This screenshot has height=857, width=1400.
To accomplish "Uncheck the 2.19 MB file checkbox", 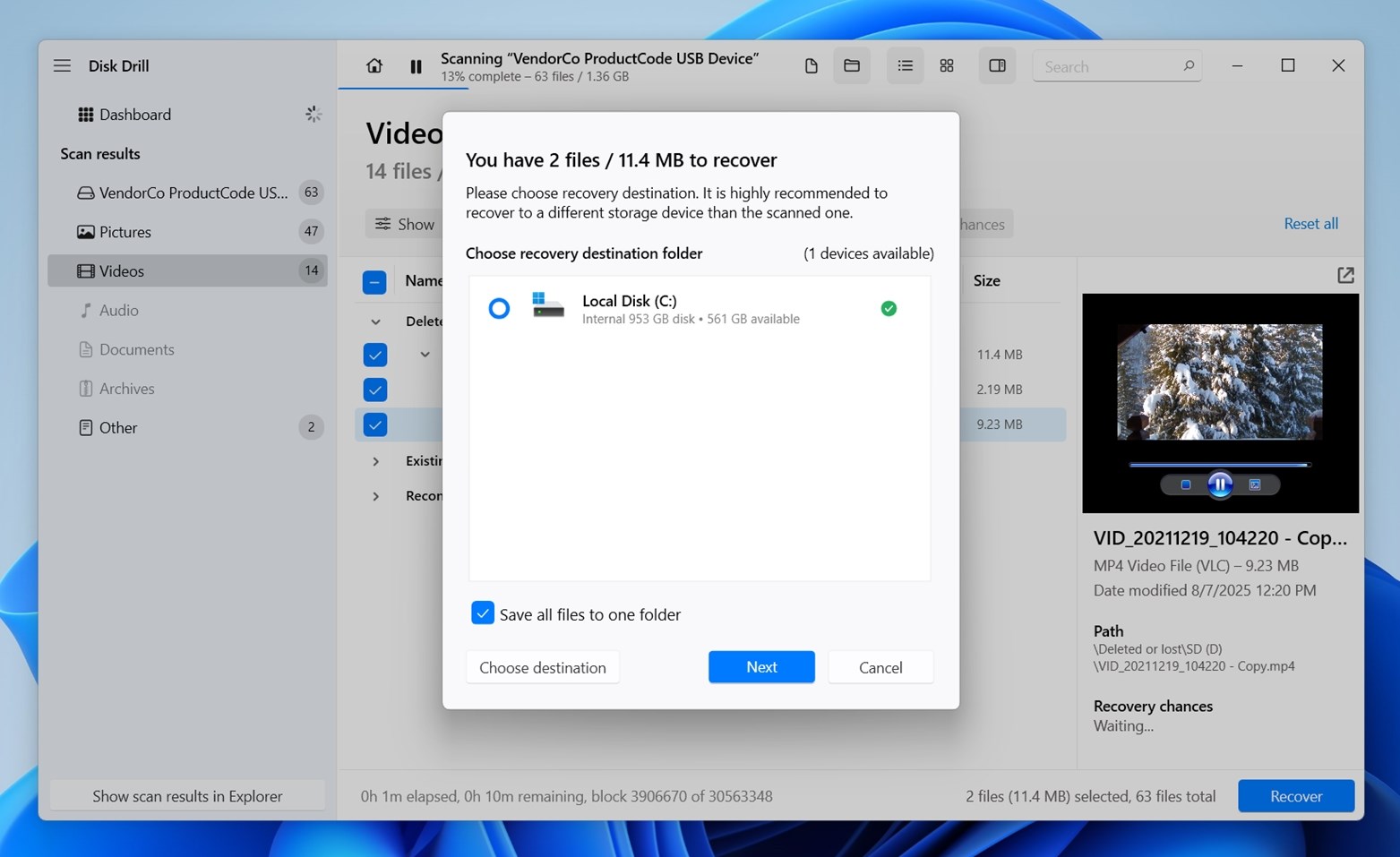I will [x=375, y=390].
